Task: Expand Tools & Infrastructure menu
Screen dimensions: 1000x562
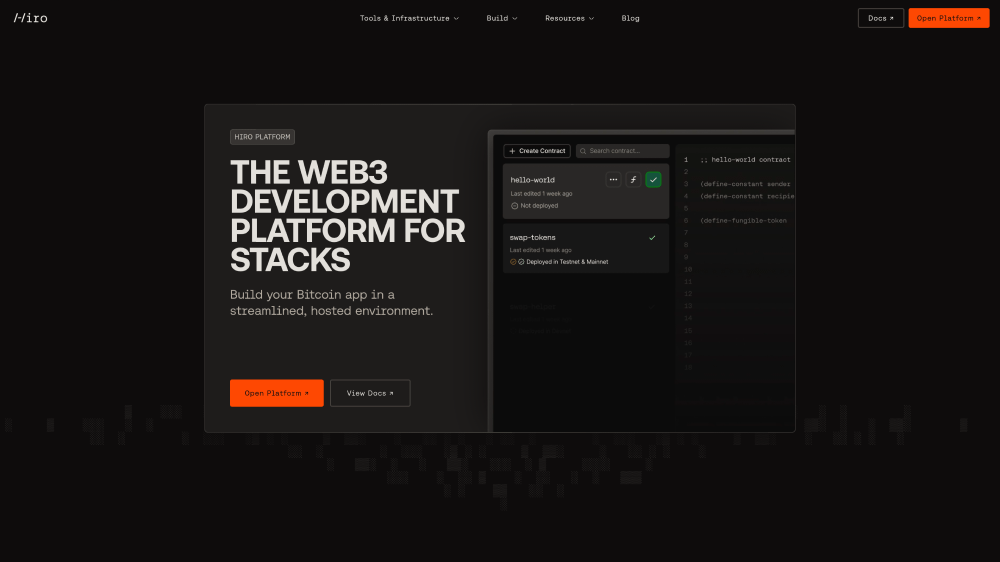Action: [x=409, y=18]
